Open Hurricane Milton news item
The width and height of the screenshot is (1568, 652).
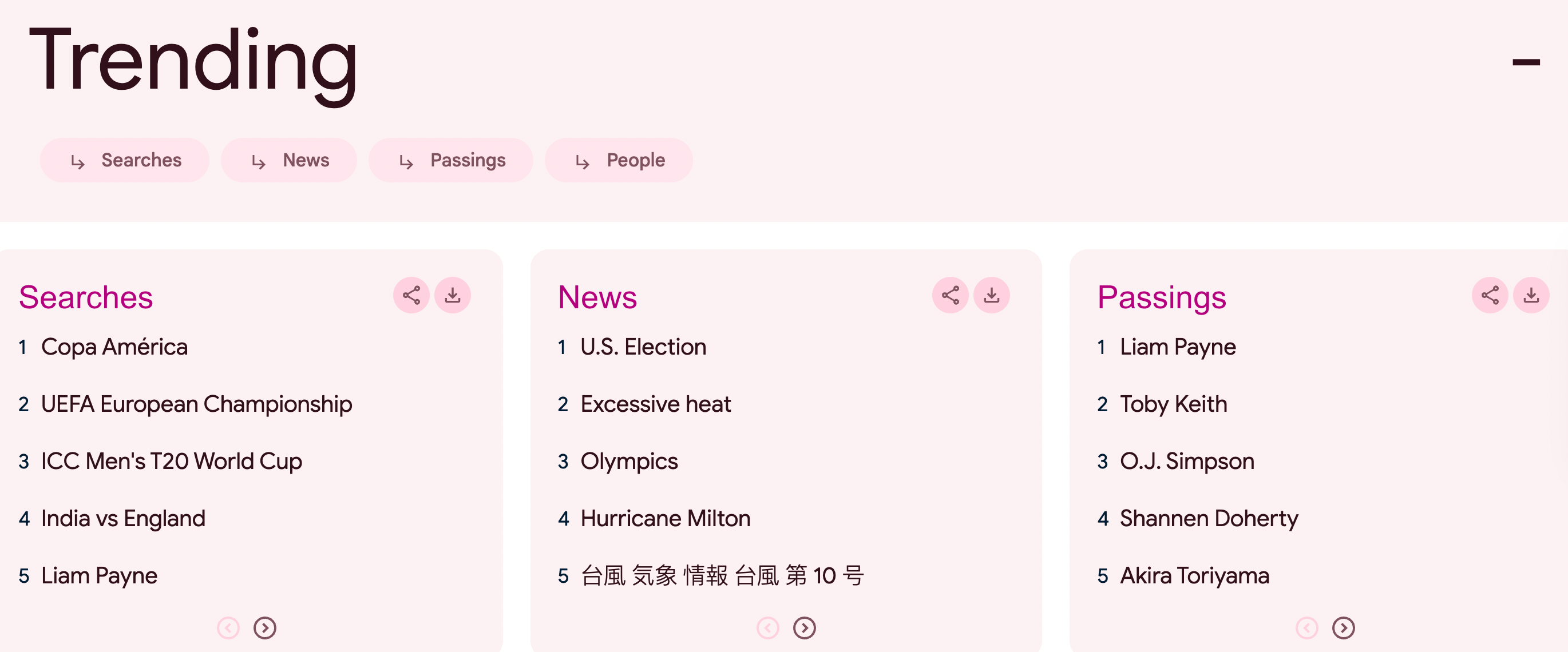tap(666, 519)
